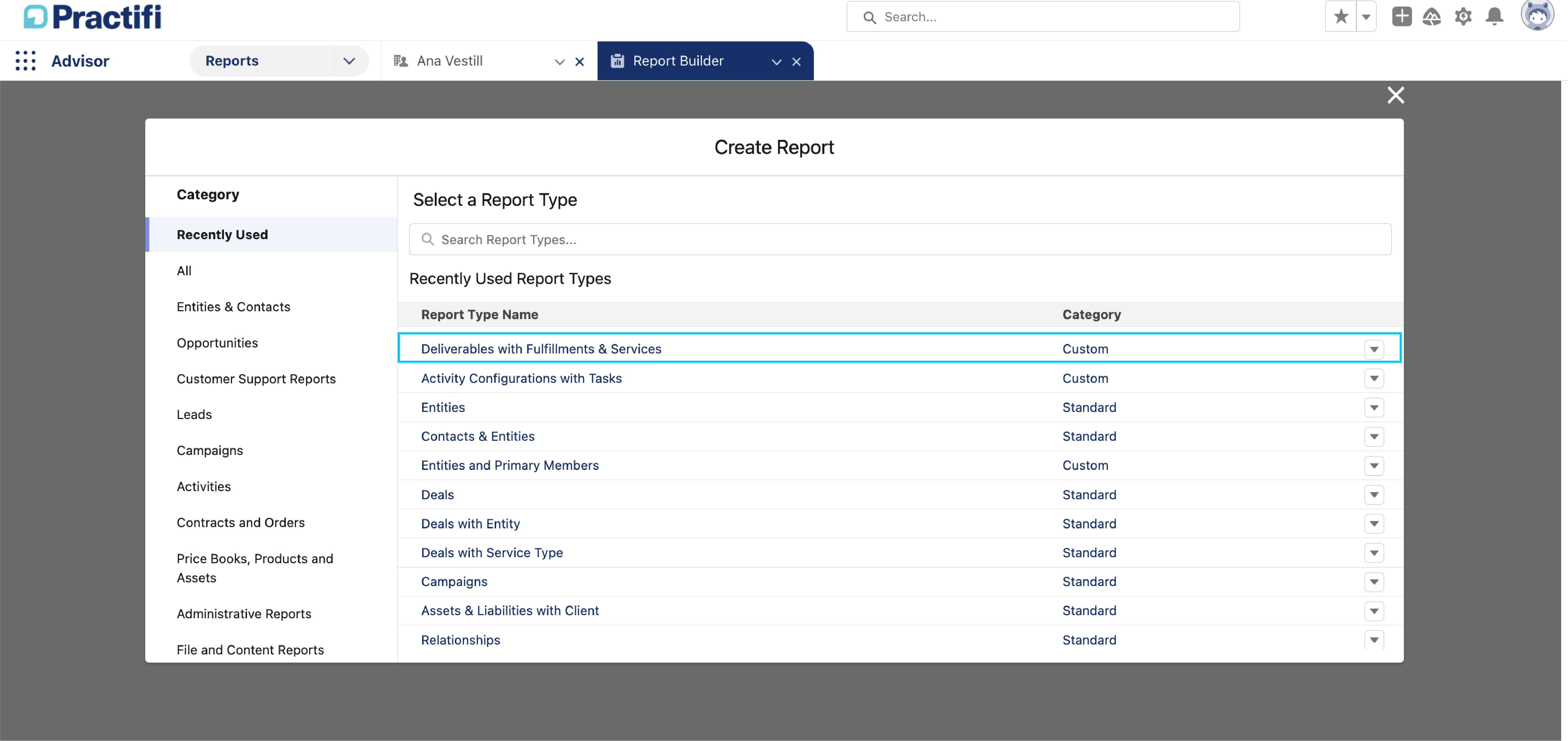Screen dimensions: 1568x741
Task: Select the All category
Action: tap(184, 271)
